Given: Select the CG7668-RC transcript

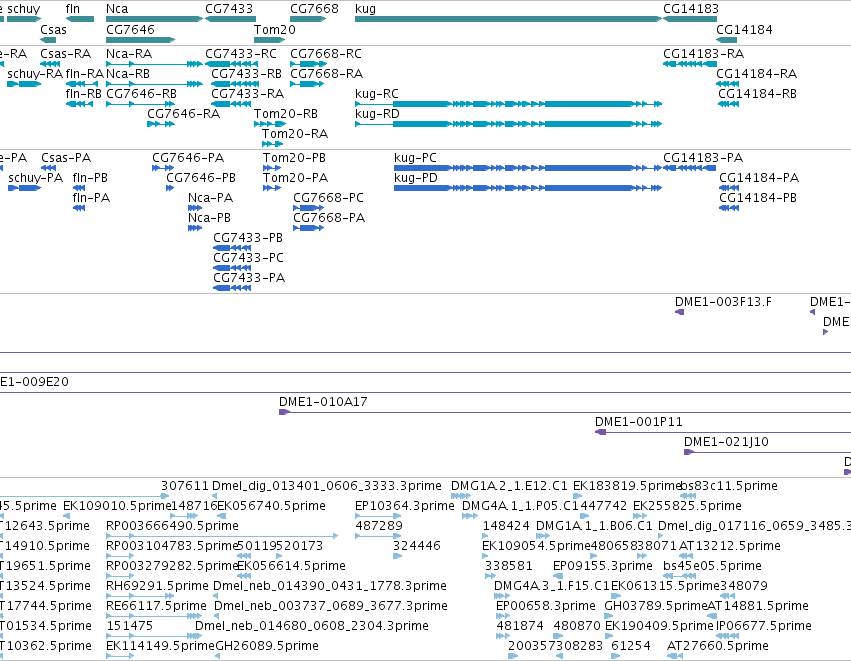Looking at the screenshot, I should 308,64.
